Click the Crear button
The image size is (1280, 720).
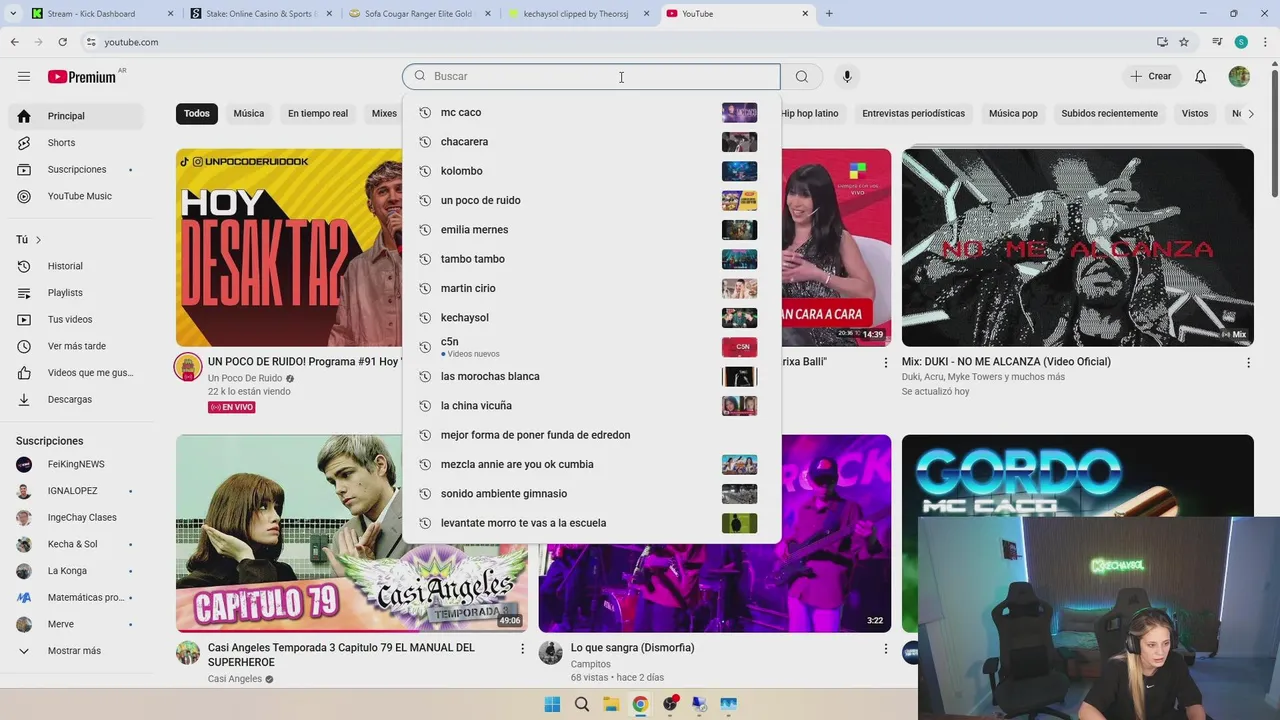(1151, 76)
